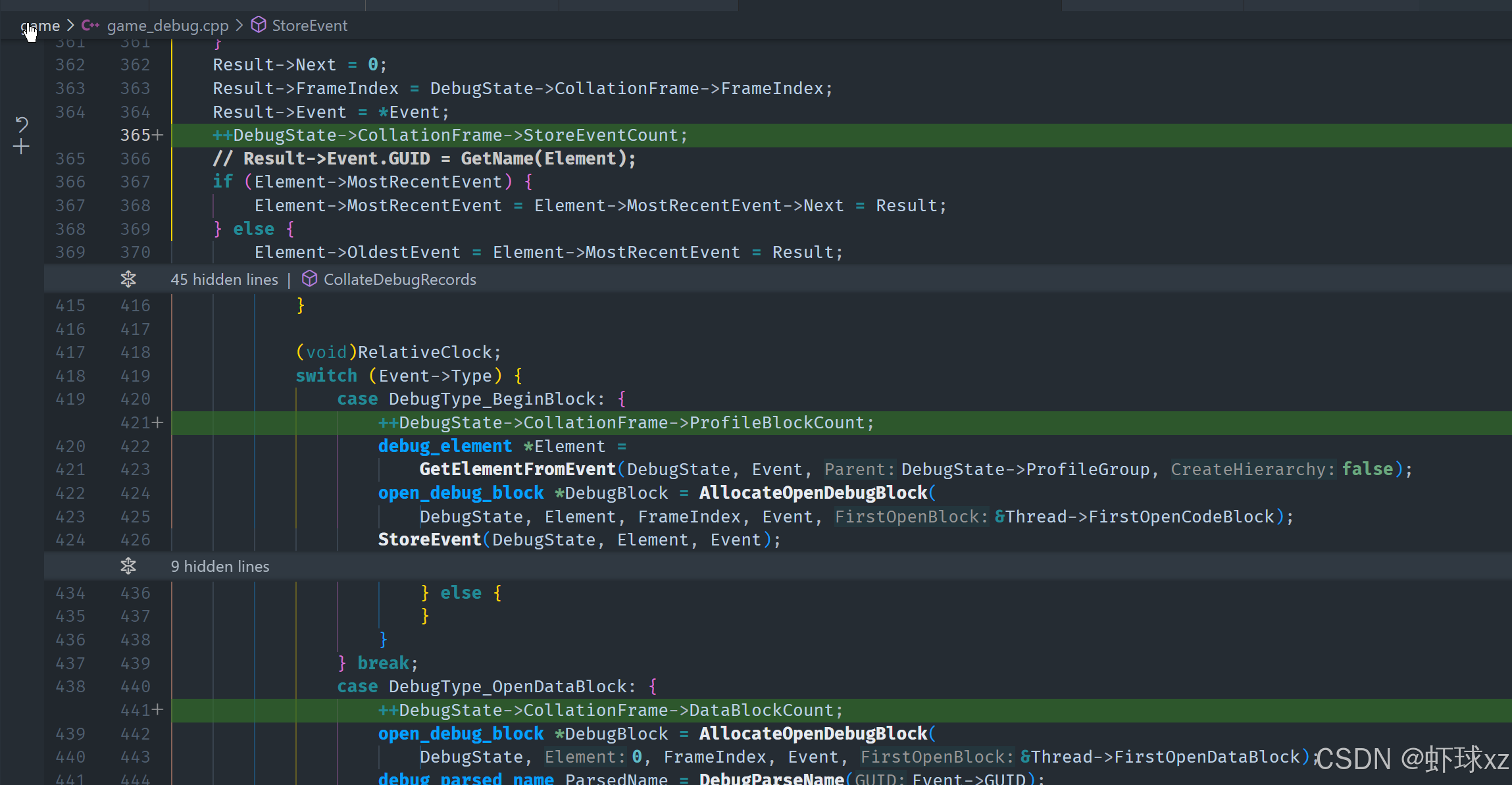Click the plus marker beside line number 365
1512x785 pixels.
[158, 136]
